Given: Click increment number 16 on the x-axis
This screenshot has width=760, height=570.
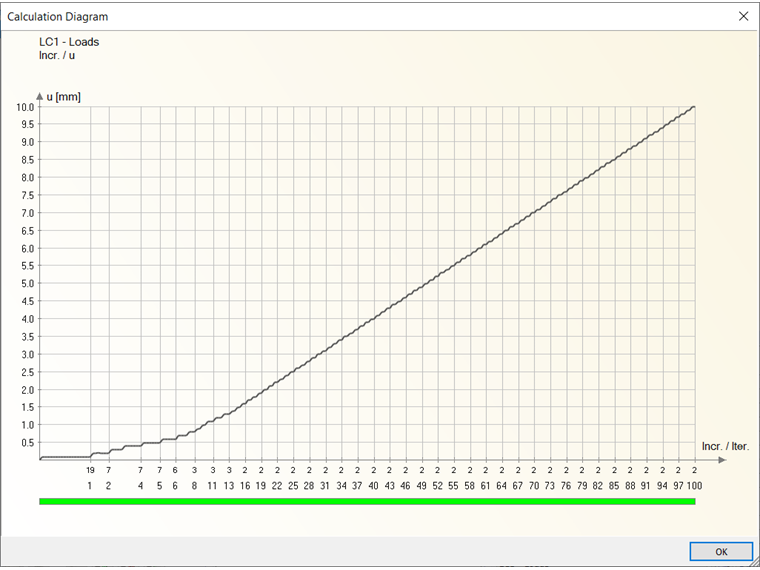Looking at the screenshot, I should click(x=245, y=486).
